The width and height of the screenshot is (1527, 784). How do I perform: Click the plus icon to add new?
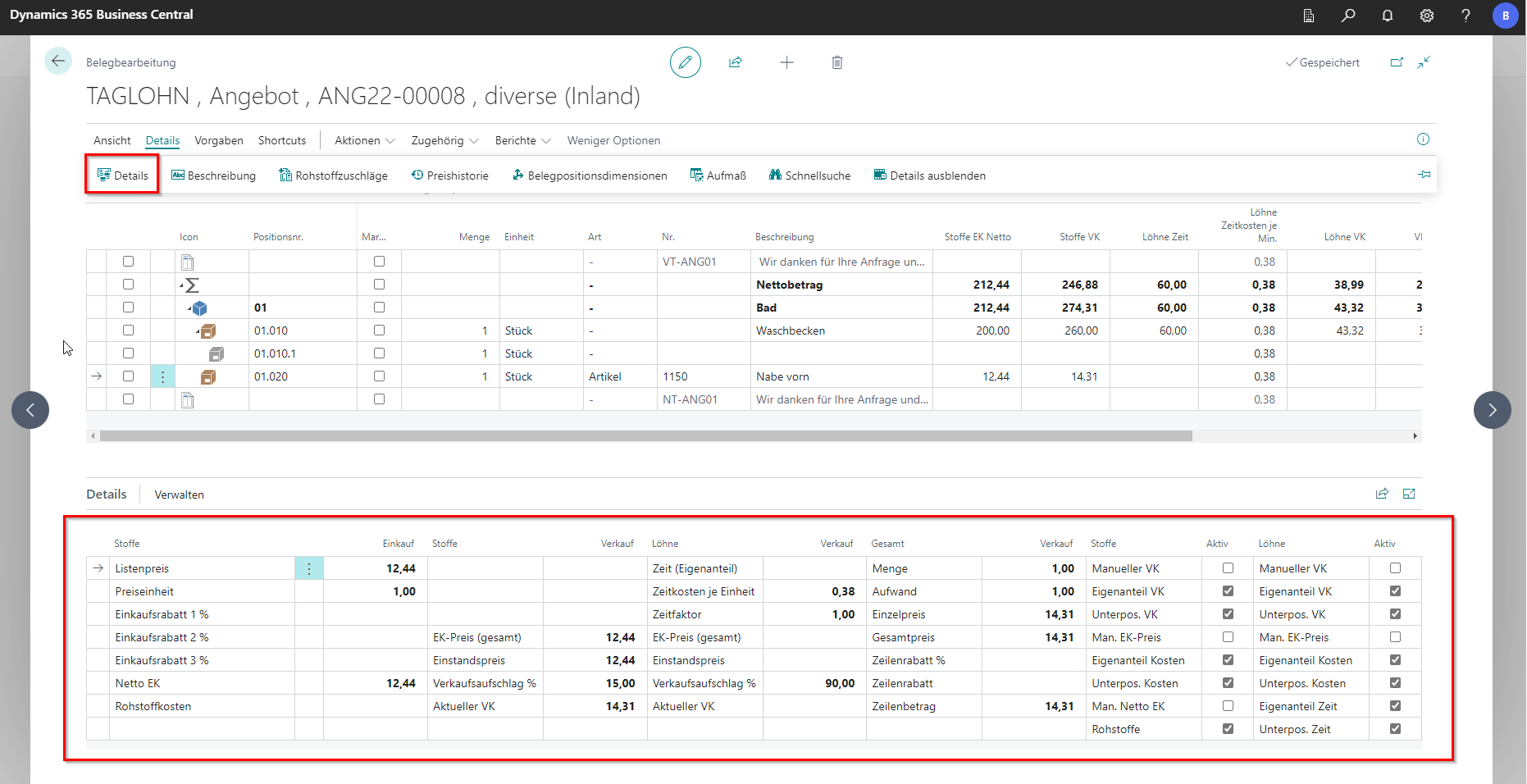(786, 62)
